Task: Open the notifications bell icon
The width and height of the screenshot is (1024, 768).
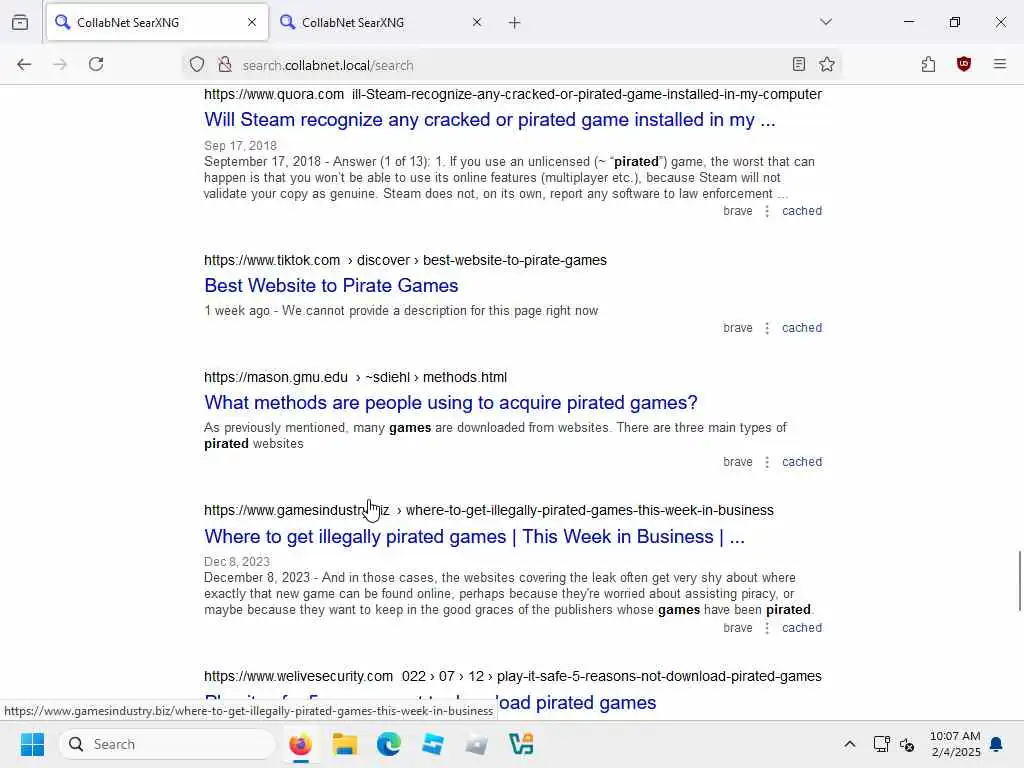Action: (x=996, y=744)
